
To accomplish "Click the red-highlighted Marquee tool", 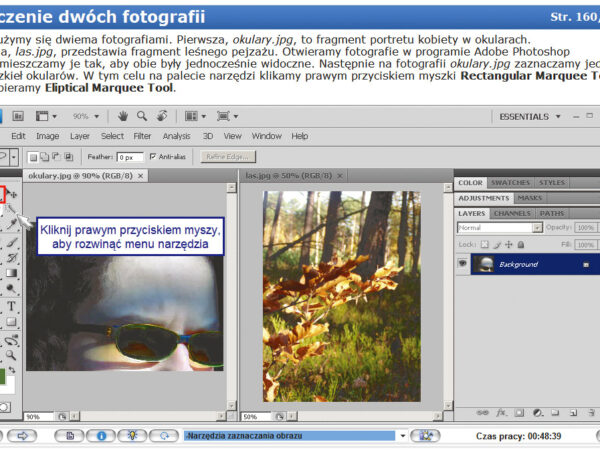I will [x=3, y=194].
